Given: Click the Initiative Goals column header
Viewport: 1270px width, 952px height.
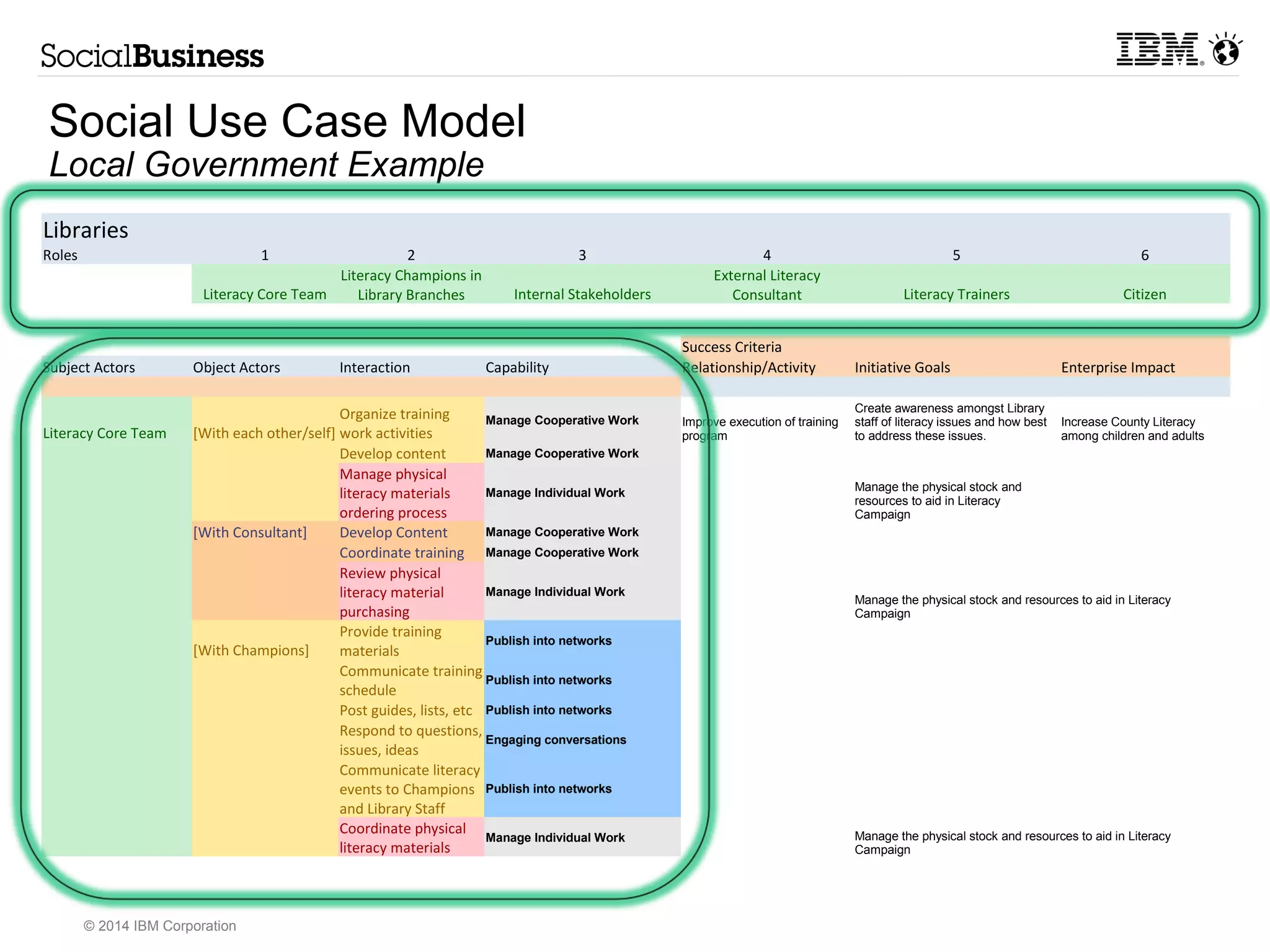Looking at the screenshot, I should (902, 368).
